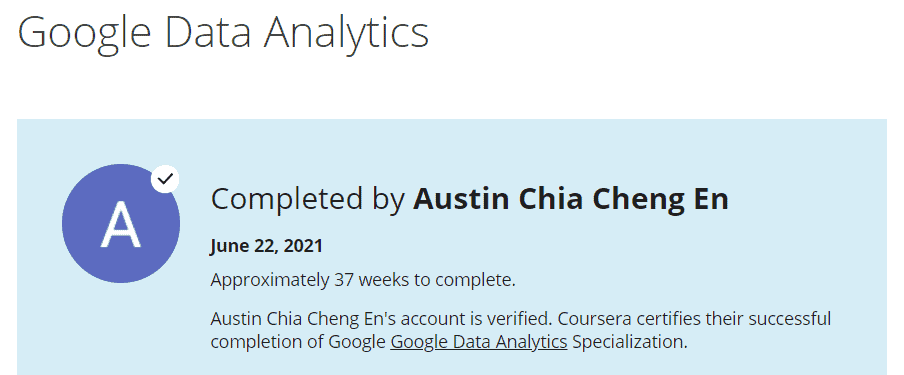Click the purple profile avatar circle
Screen dimensions: 904x375
point(121,223)
